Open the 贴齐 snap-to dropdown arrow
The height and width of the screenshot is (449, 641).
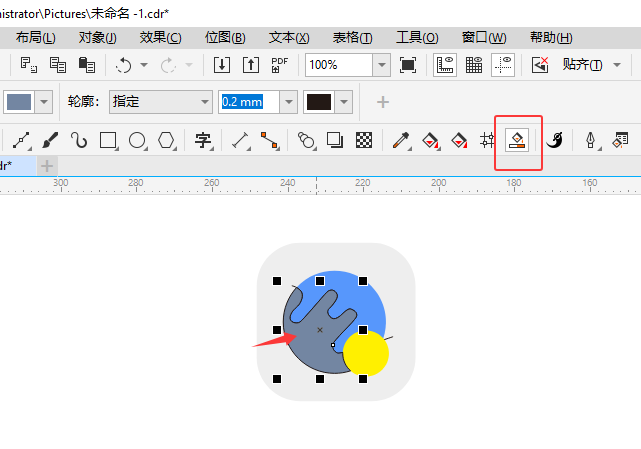click(x=617, y=65)
